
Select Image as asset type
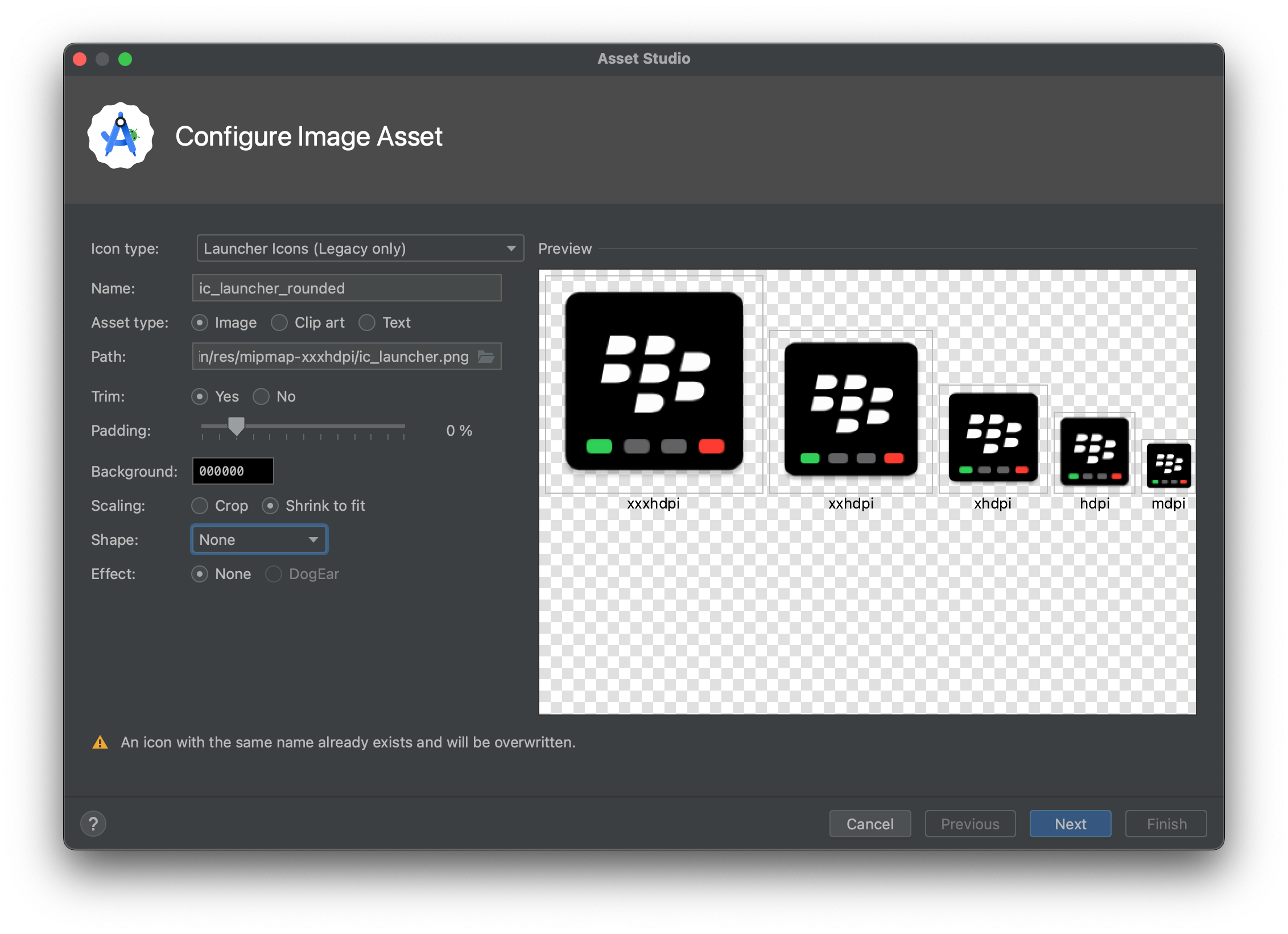pyautogui.click(x=200, y=322)
